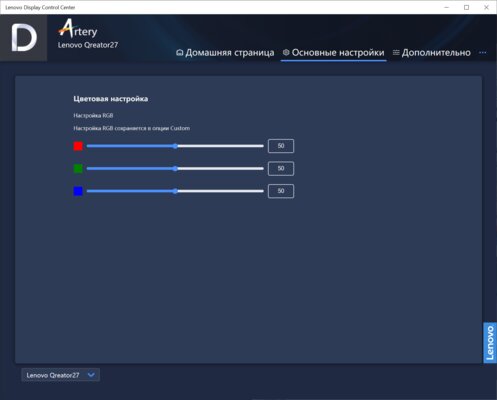Open the three-dots more options menu
This screenshot has width=497, height=400.
pos(482,53)
